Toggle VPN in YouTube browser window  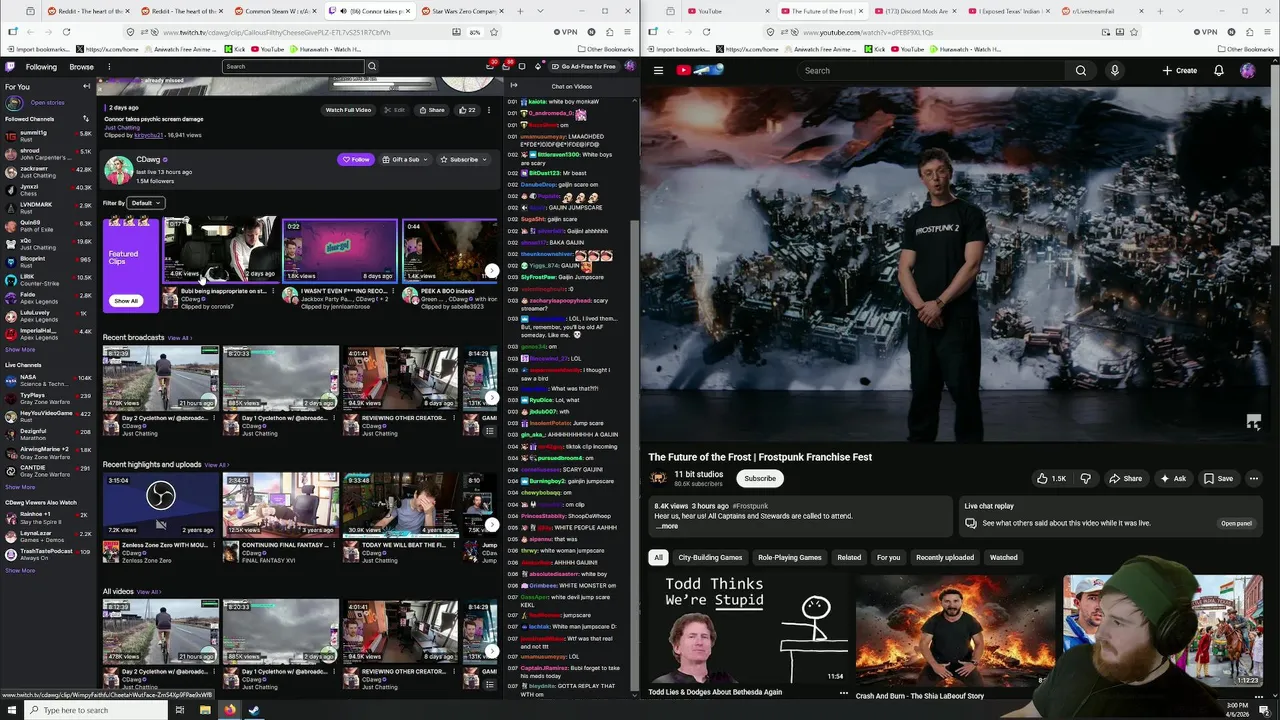[x=1205, y=32]
